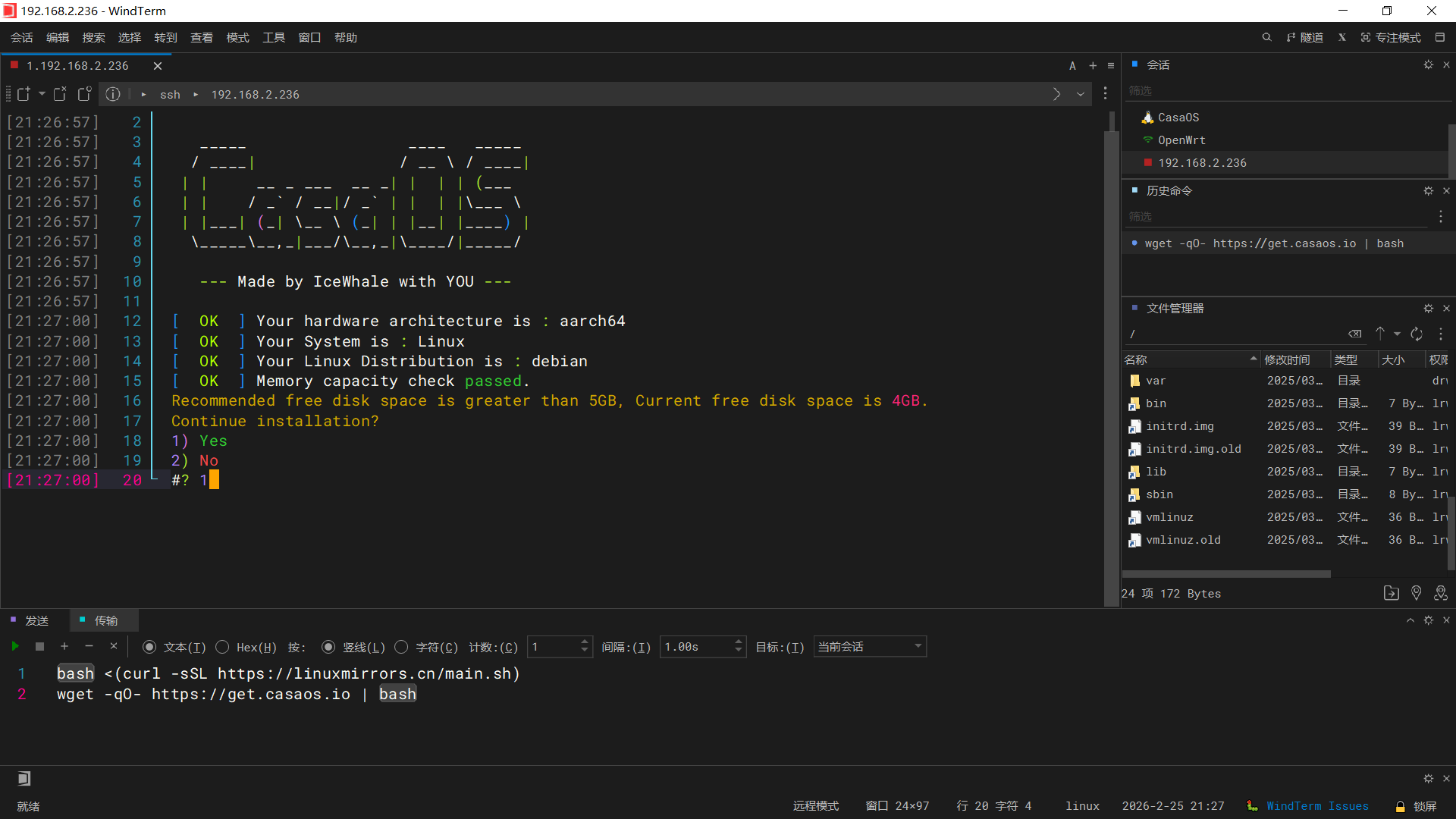Click the location pin icon under file list
The height and width of the screenshot is (819, 1456).
(1416, 593)
